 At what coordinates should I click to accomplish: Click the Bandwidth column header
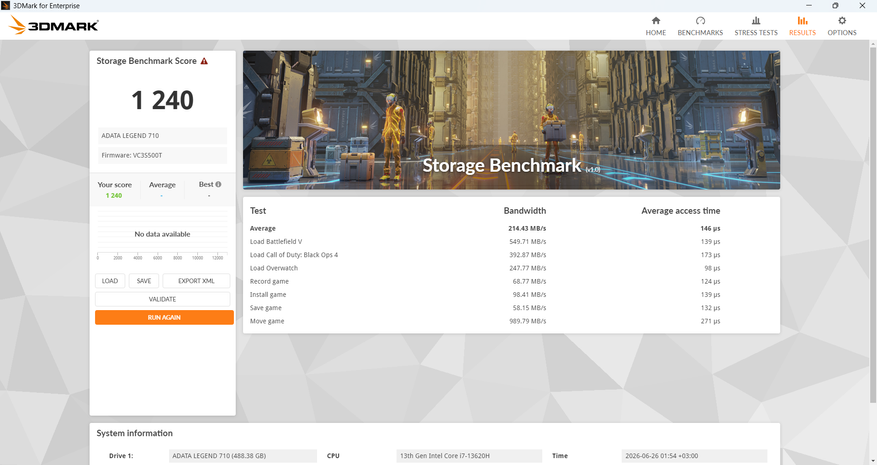point(525,211)
